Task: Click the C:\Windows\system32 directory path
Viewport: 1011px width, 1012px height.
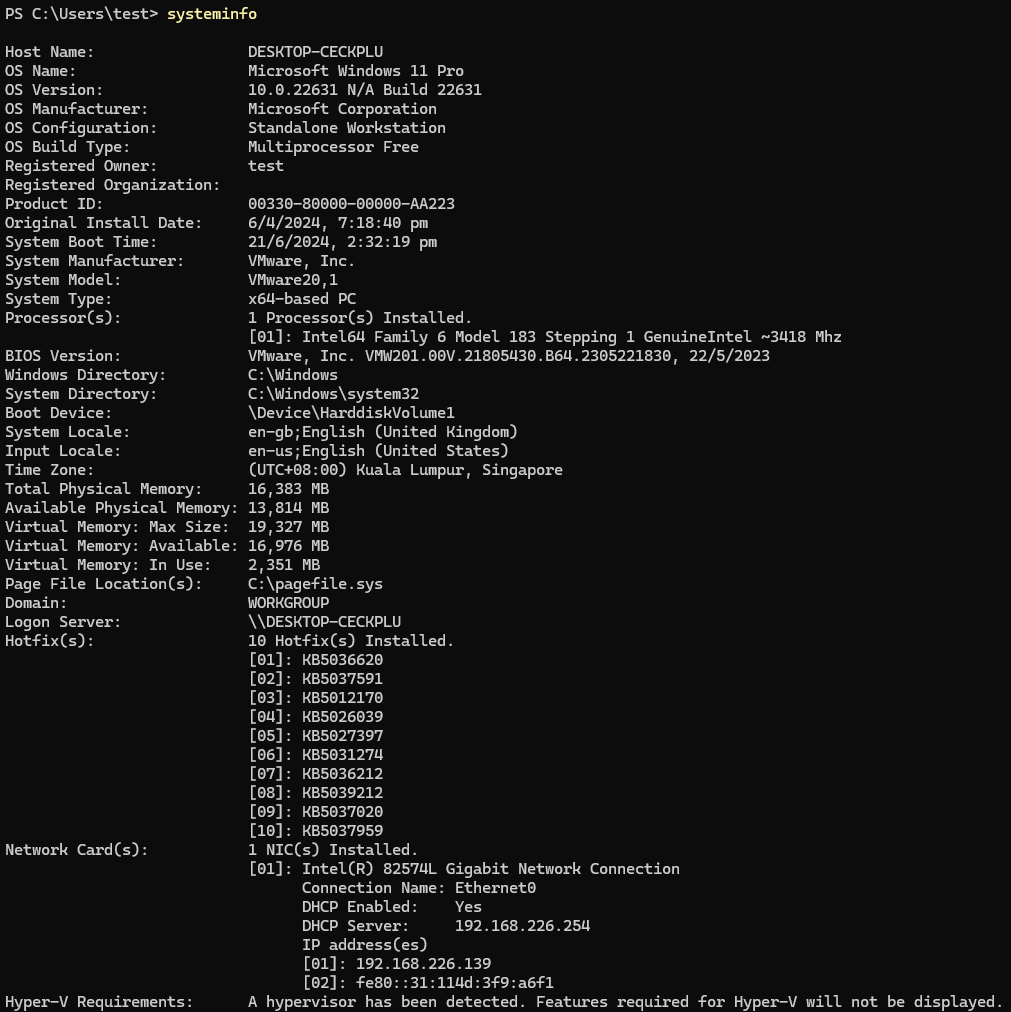Action: (333, 394)
